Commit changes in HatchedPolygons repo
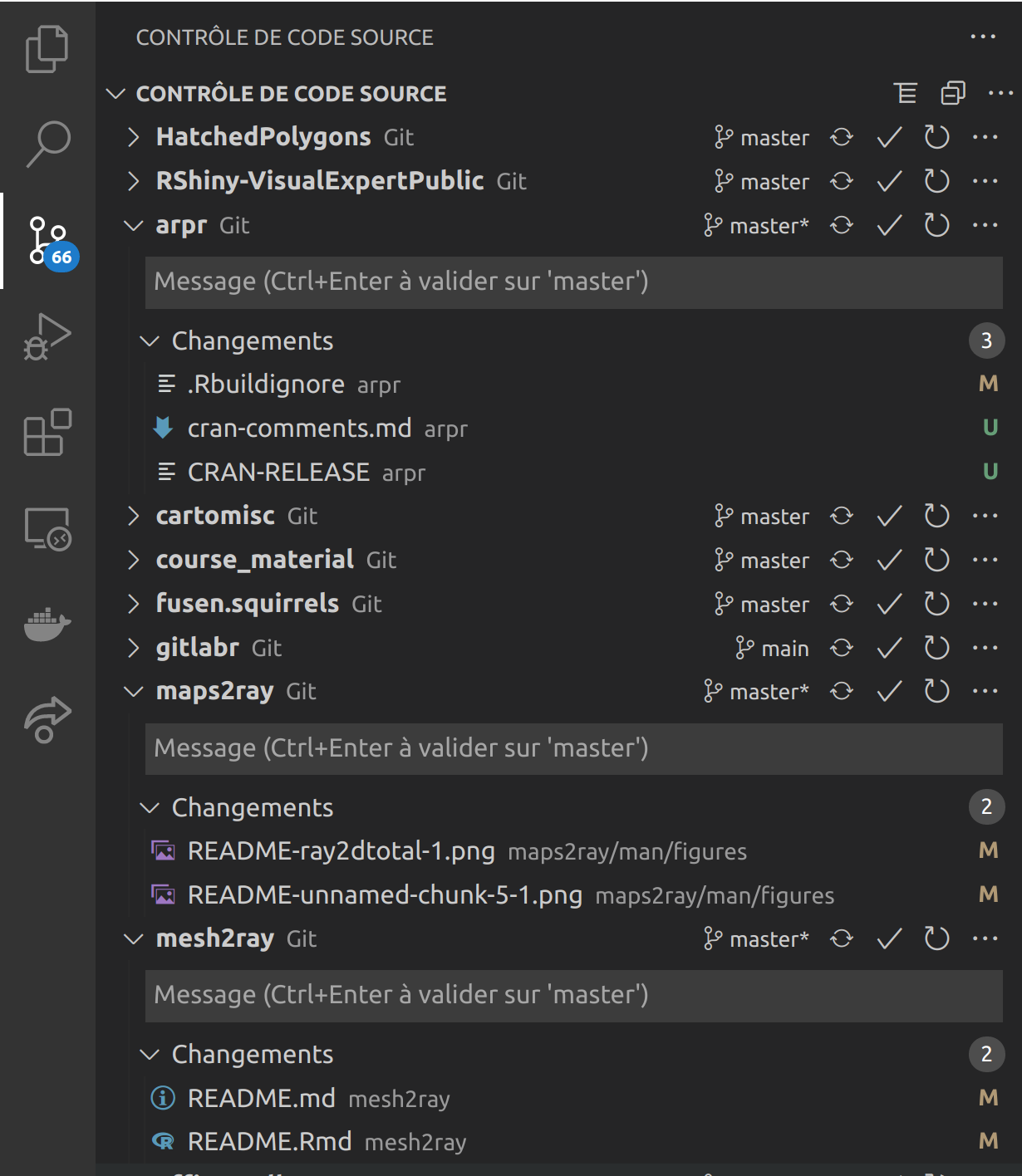Image resolution: width=1022 pixels, height=1176 pixels. click(x=889, y=137)
